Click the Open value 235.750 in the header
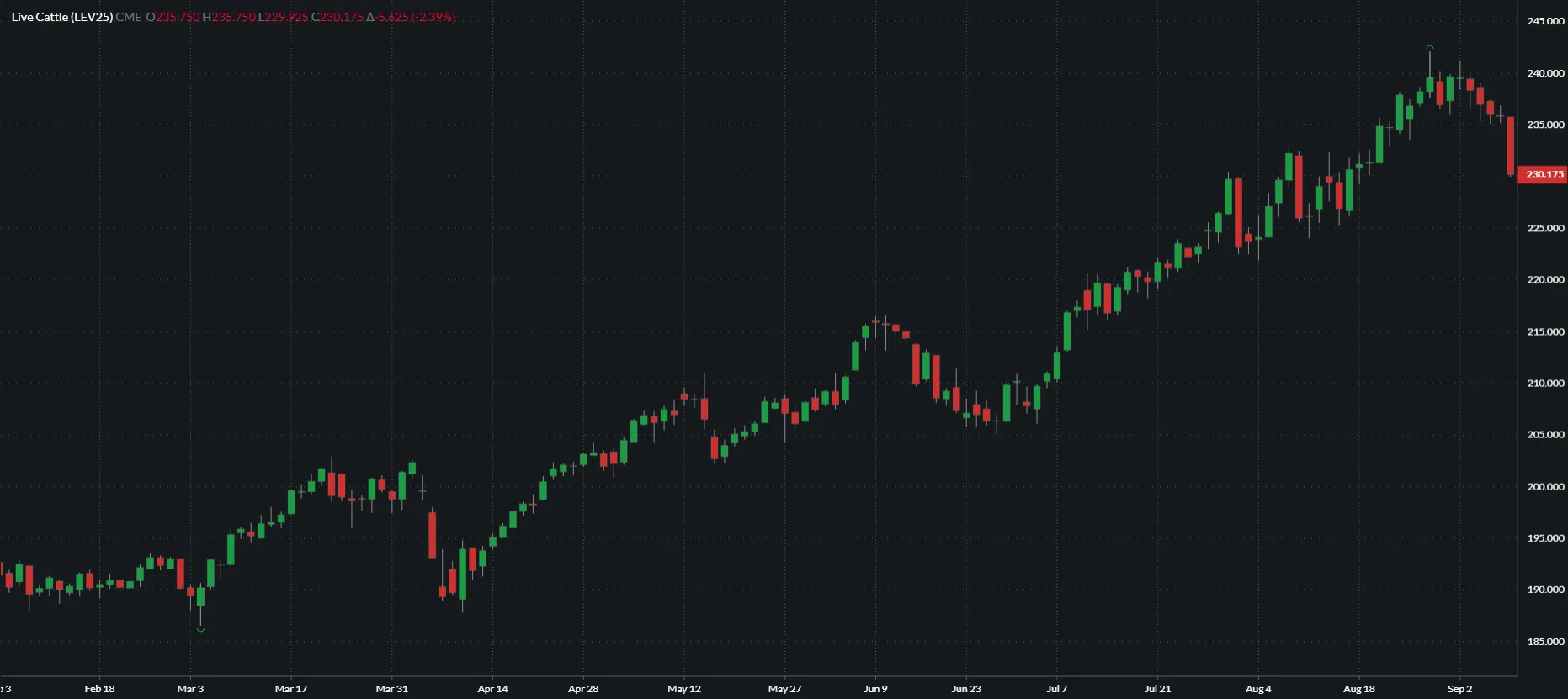This screenshot has width=1568, height=699. click(x=178, y=17)
